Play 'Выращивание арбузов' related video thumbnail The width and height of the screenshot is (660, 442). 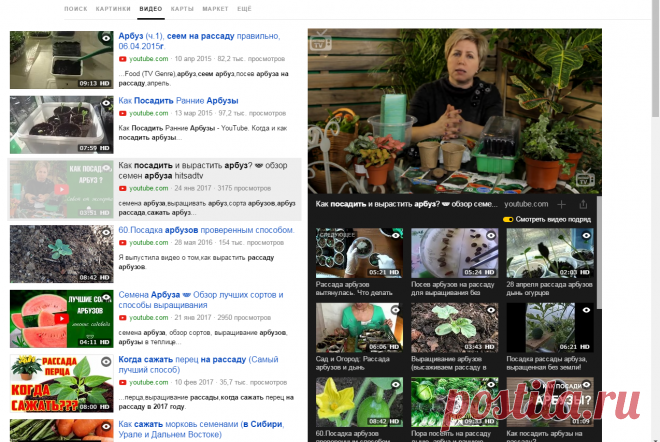coord(455,328)
